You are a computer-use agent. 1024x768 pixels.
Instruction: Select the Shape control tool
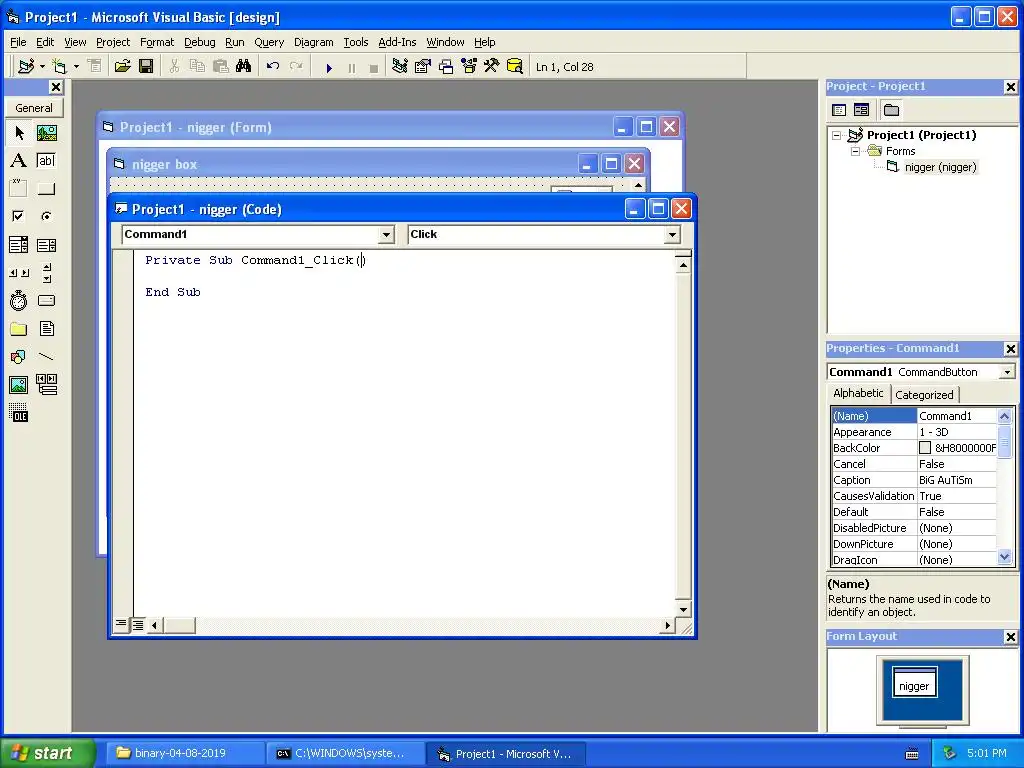pos(19,357)
